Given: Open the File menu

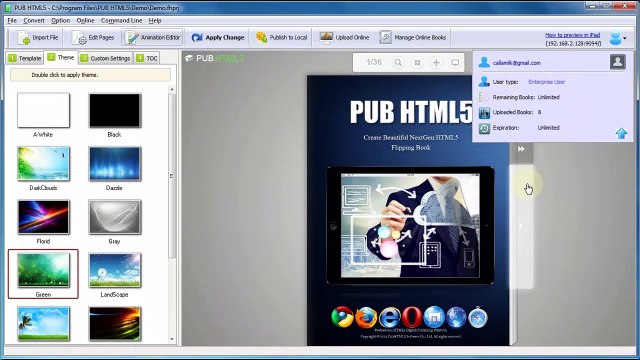Looking at the screenshot, I should click(x=12, y=20).
